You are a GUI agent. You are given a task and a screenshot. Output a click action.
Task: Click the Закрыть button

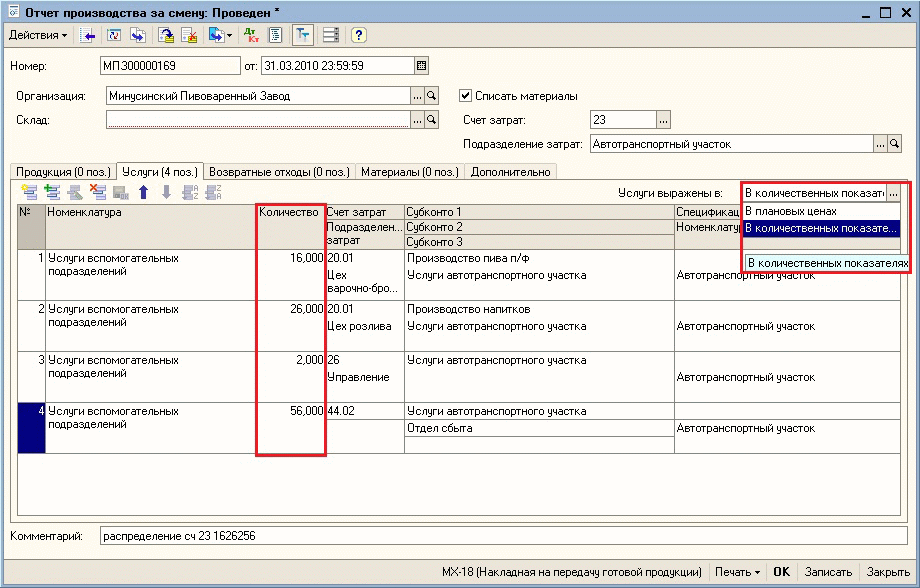click(888, 572)
